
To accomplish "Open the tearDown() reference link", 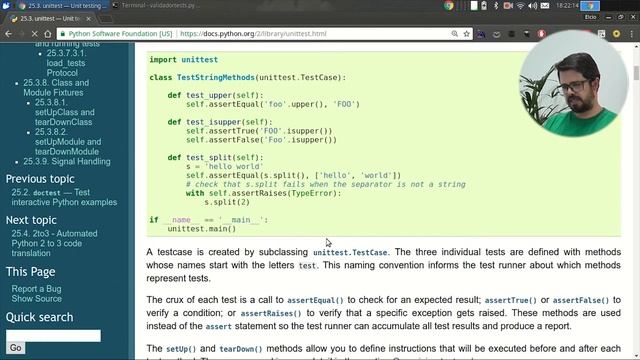I will 240,349.
